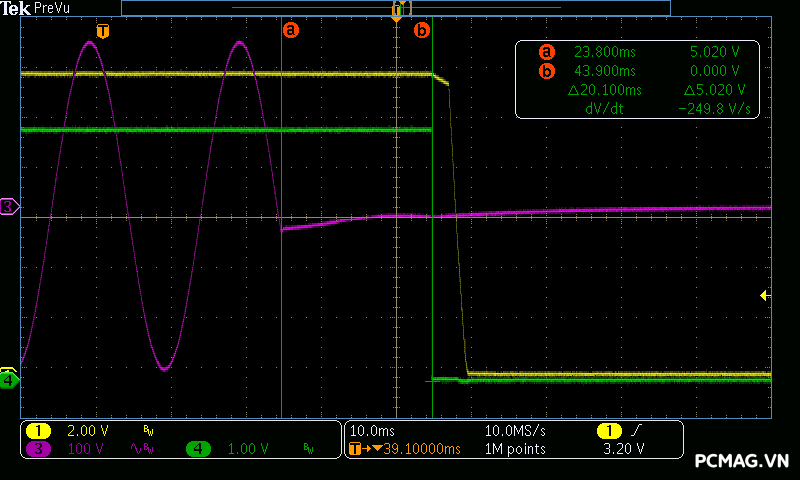Click cursor 'b' marker above the waveform
Viewport: 800px width, 480px height.
click(421, 30)
